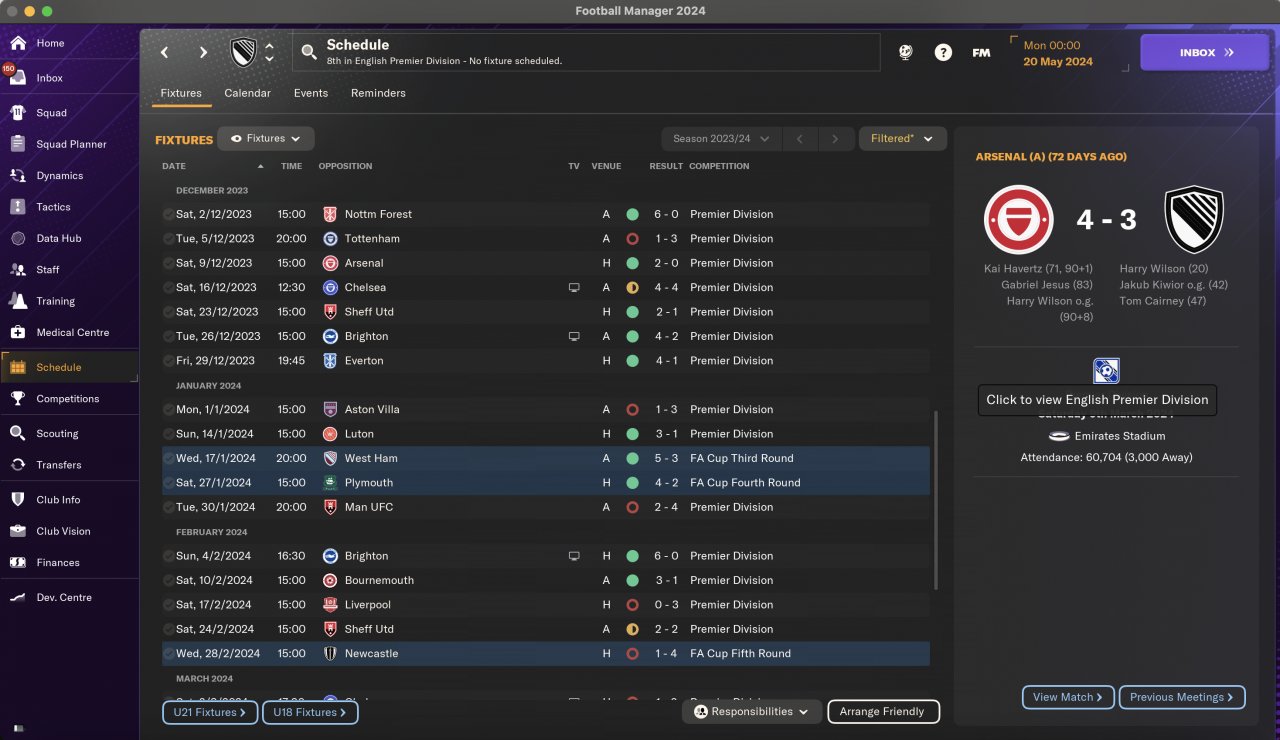
Task: Switch to the Calendar tab
Action: click(247, 93)
